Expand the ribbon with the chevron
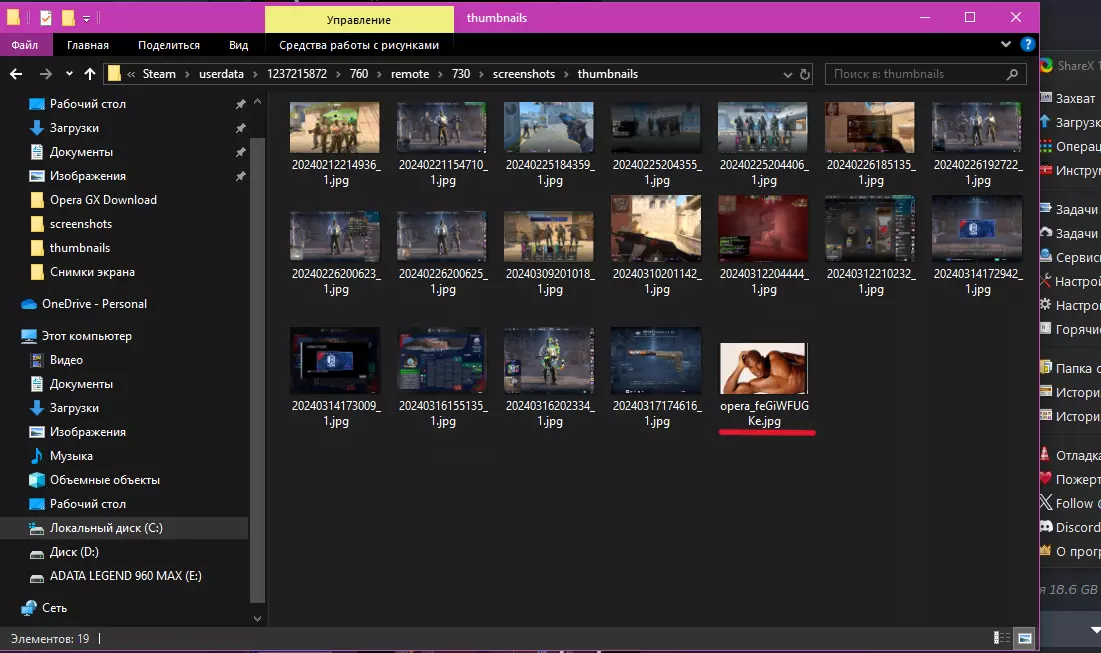 click(1006, 44)
